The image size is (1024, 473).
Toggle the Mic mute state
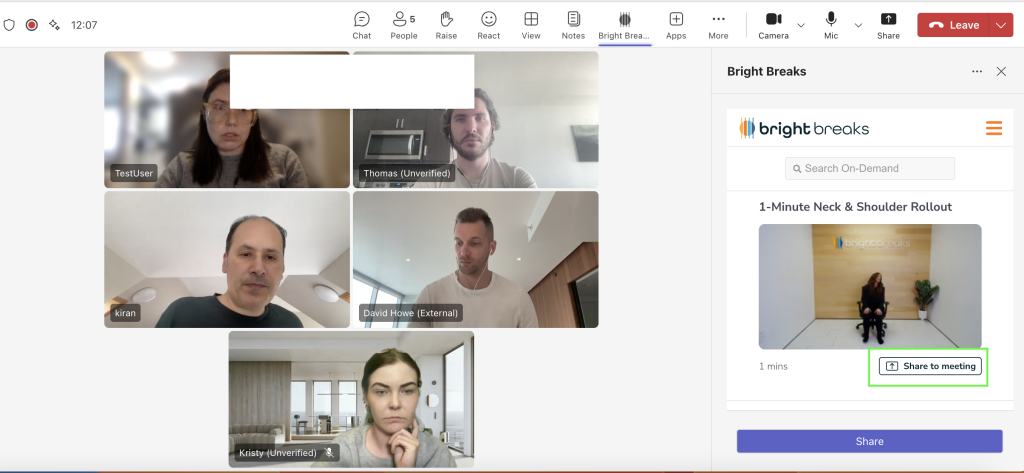(831, 25)
